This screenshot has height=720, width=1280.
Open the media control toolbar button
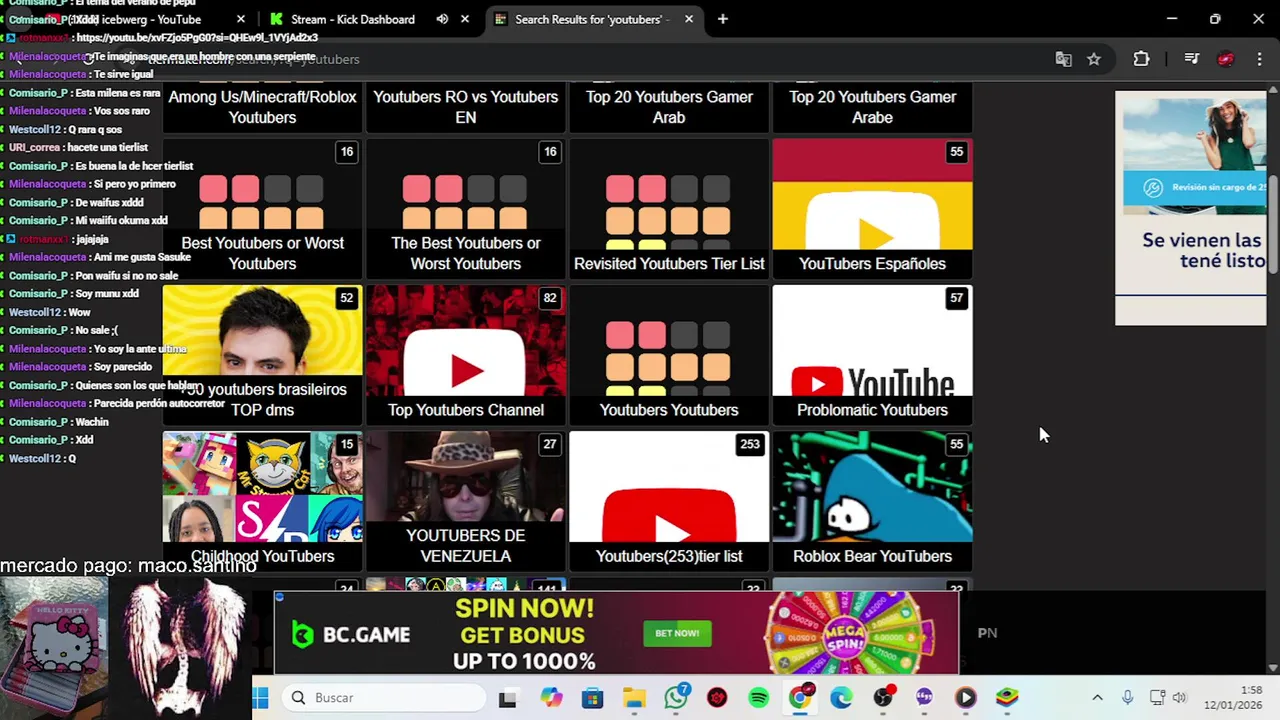pyautogui.click(x=1191, y=59)
